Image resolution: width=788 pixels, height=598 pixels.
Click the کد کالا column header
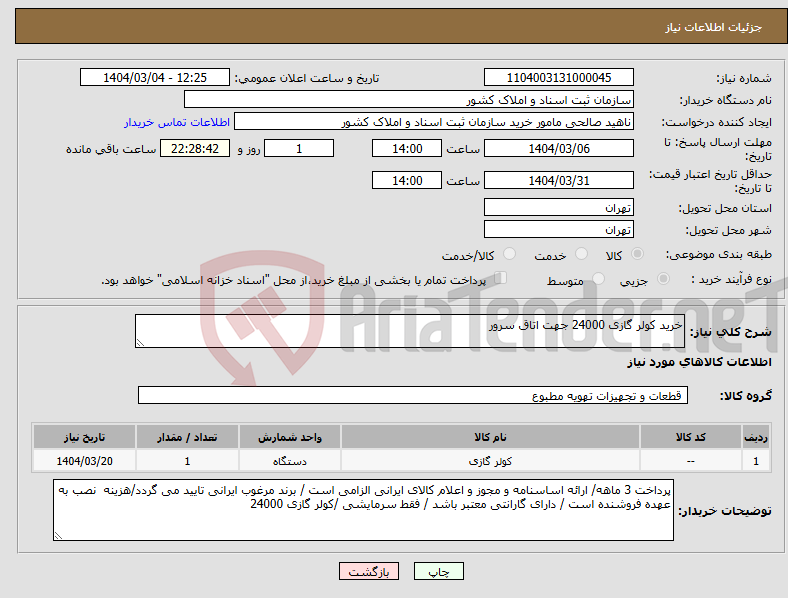tap(691, 437)
